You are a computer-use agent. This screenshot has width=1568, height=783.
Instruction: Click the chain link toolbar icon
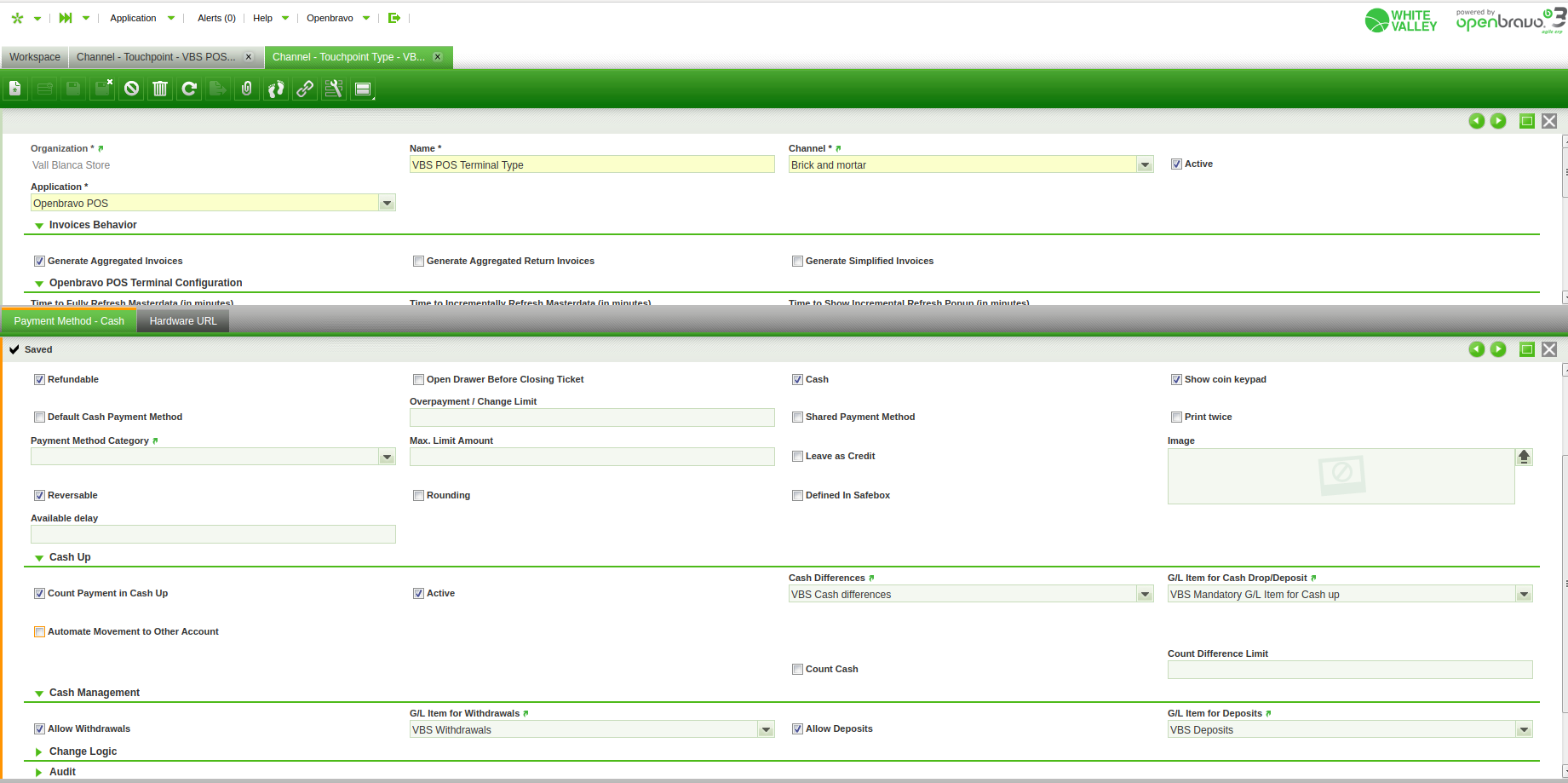pos(305,89)
